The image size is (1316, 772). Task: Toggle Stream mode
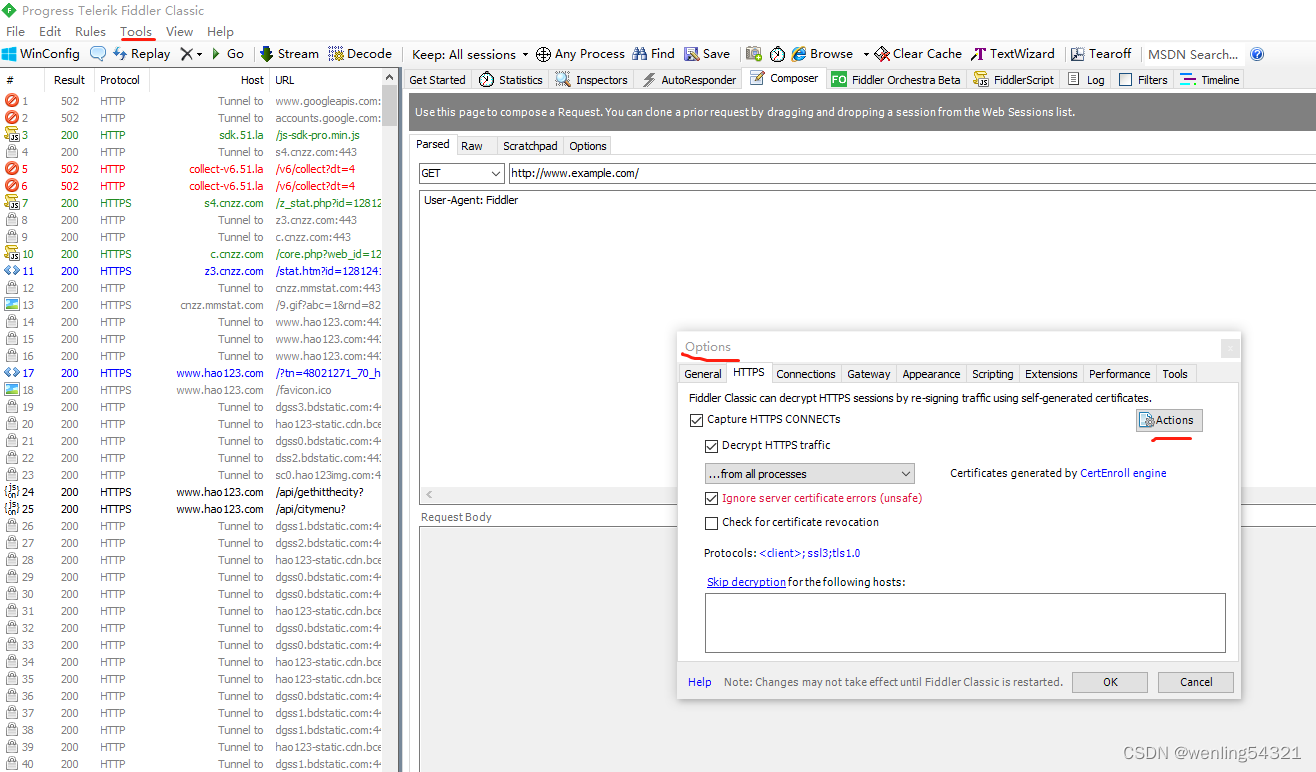(x=289, y=54)
